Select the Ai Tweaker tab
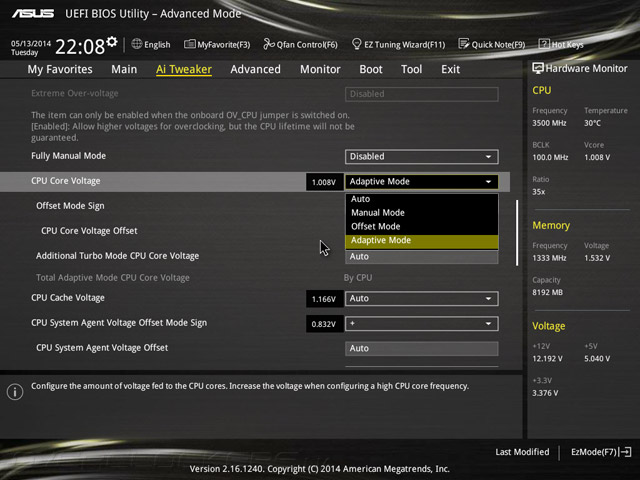640x480 pixels. (184, 69)
